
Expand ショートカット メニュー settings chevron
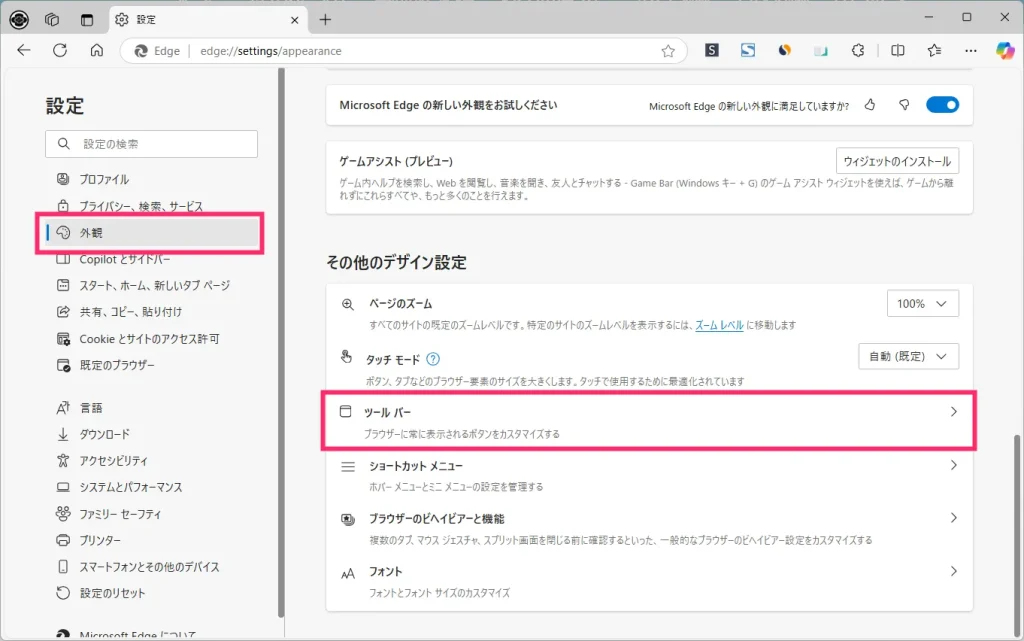pos(953,465)
